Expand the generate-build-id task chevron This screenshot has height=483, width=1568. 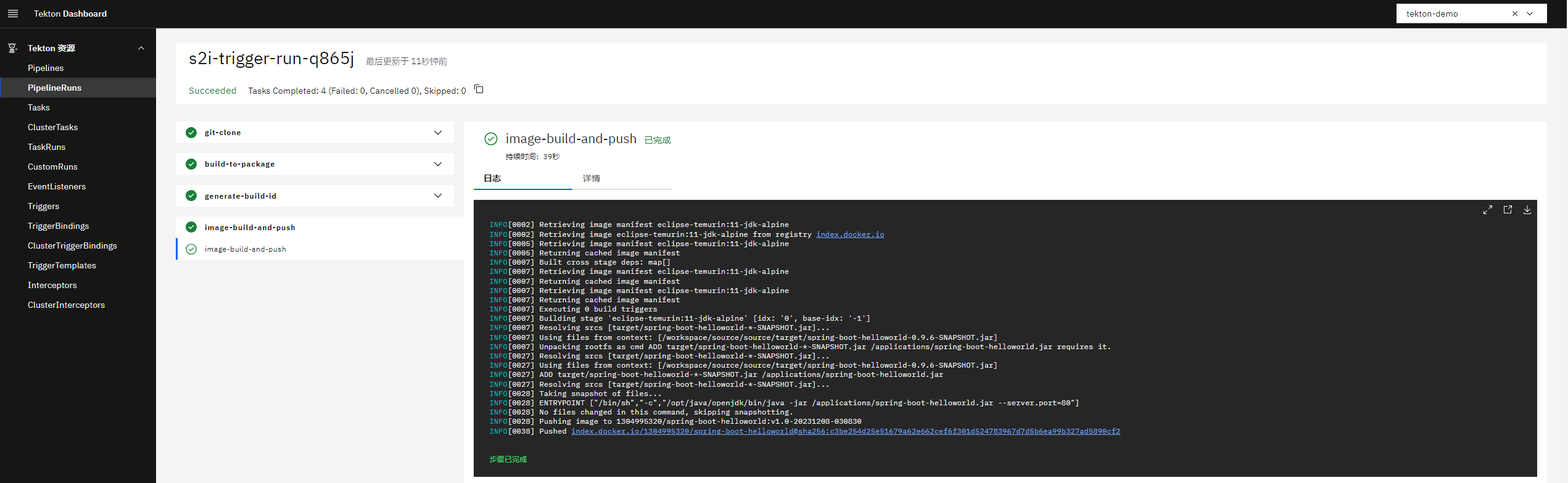438,196
